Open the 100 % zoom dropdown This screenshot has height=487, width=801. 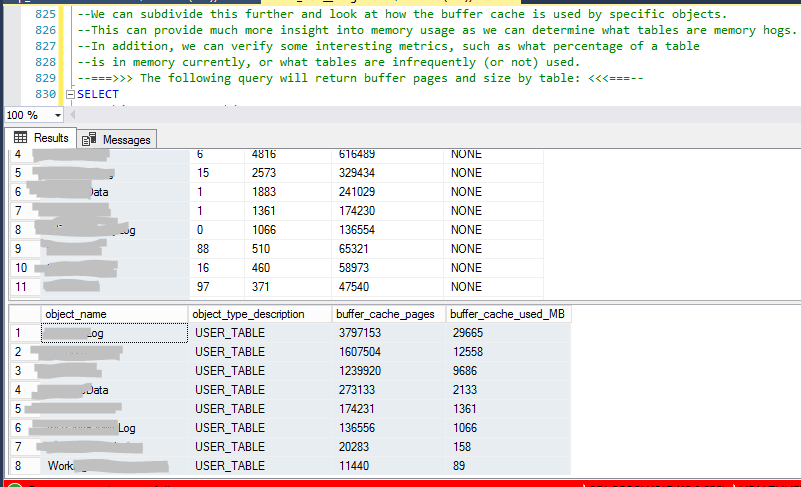[58, 115]
